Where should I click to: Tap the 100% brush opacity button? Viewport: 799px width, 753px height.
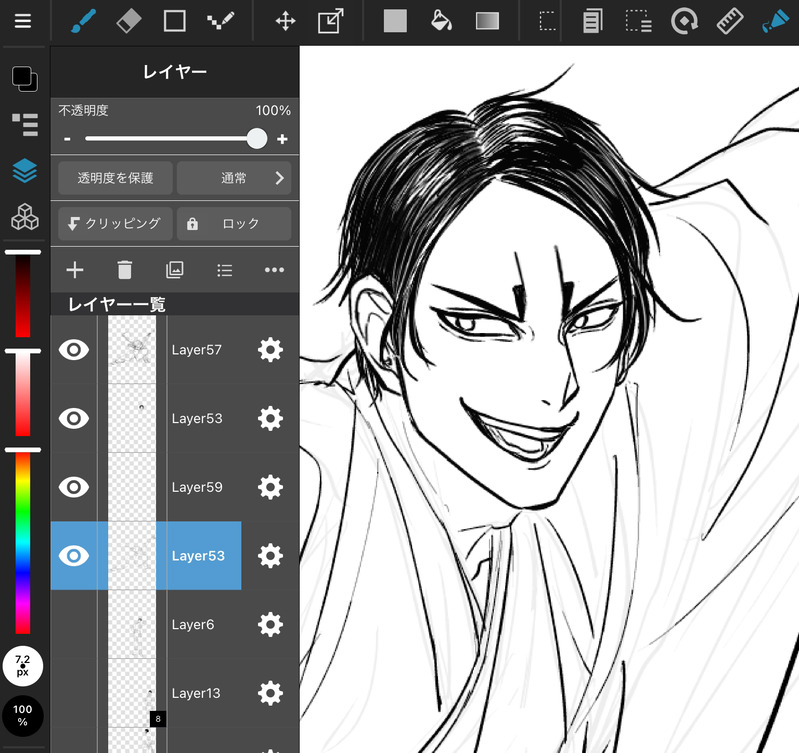(22, 715)
